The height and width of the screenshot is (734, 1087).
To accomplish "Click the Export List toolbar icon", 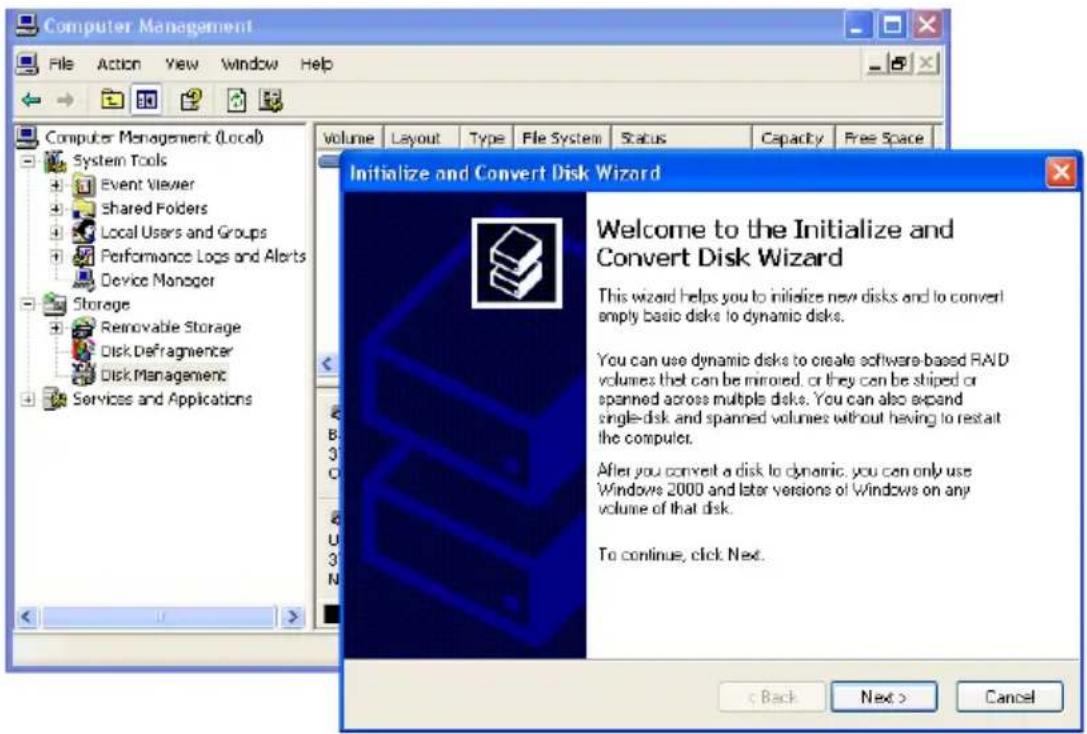I will [270, 101].
